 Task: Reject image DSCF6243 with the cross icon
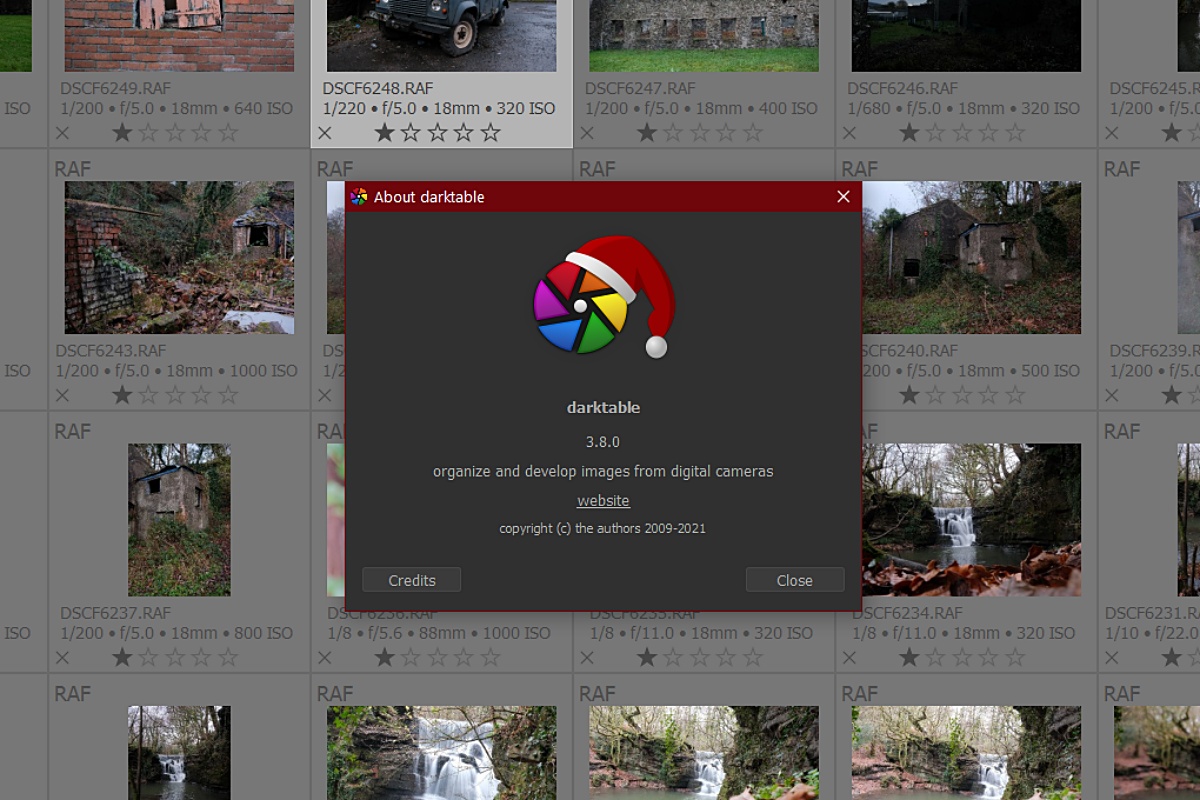click(62, 394)
